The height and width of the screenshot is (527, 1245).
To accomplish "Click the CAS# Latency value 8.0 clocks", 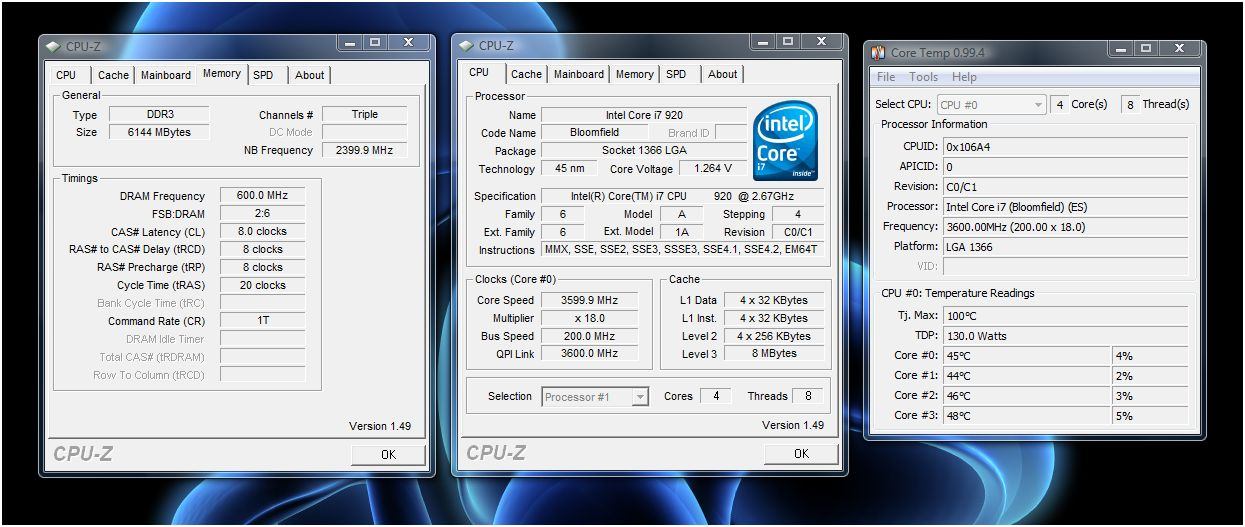I will tap(262, 232).
